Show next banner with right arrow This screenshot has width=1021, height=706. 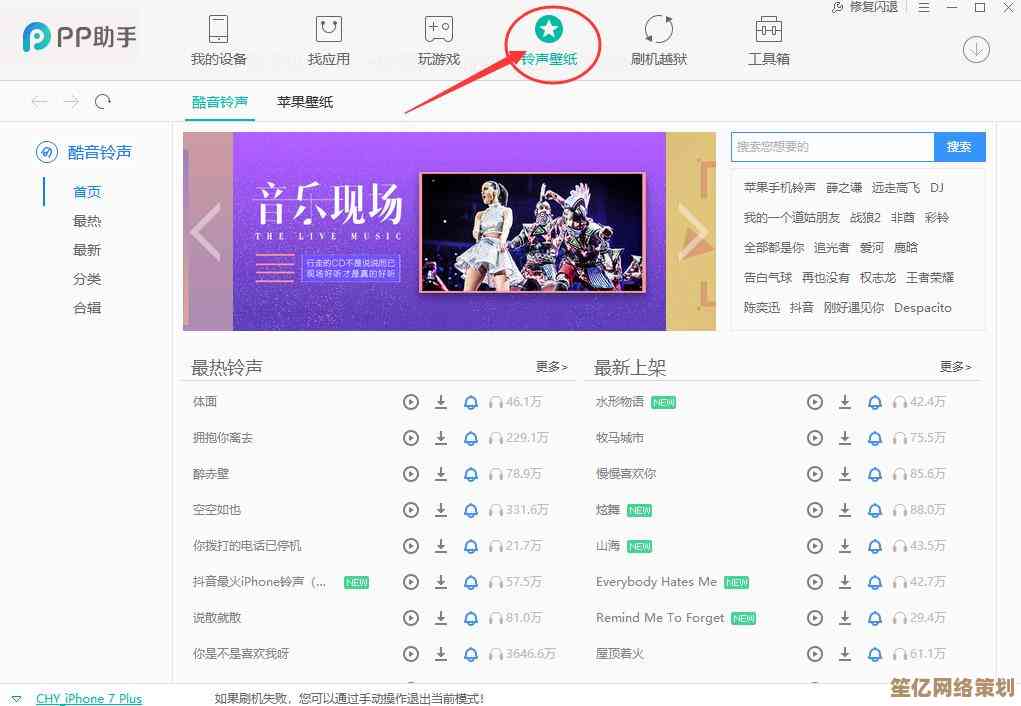692,232
